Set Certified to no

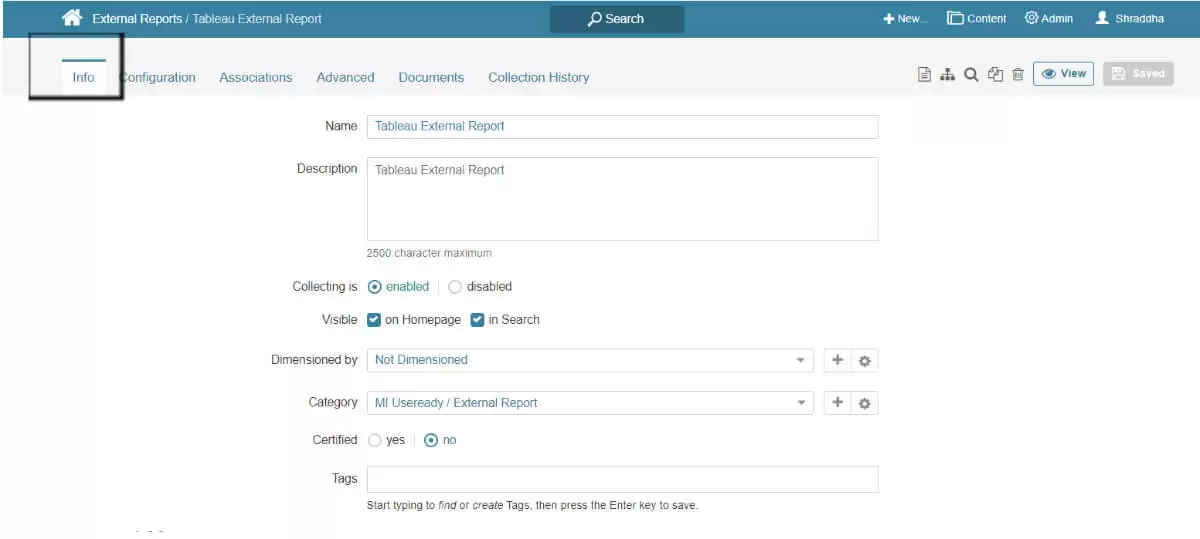[431, 440]
